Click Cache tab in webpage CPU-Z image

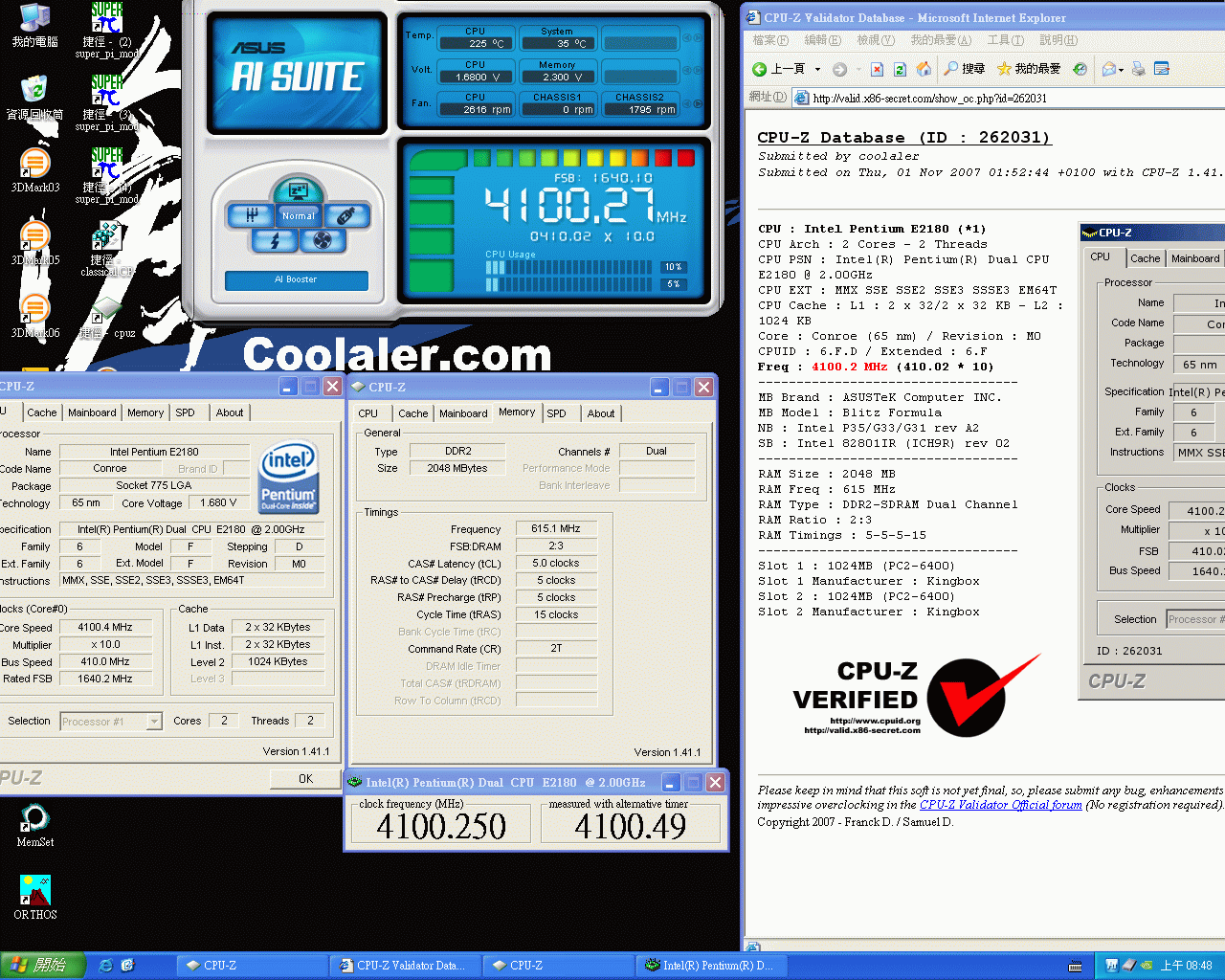[x=1145, y=258]
